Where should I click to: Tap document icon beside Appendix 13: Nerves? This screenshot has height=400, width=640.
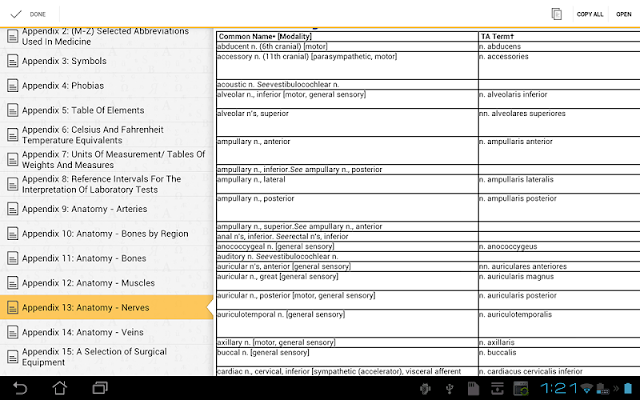13,308
